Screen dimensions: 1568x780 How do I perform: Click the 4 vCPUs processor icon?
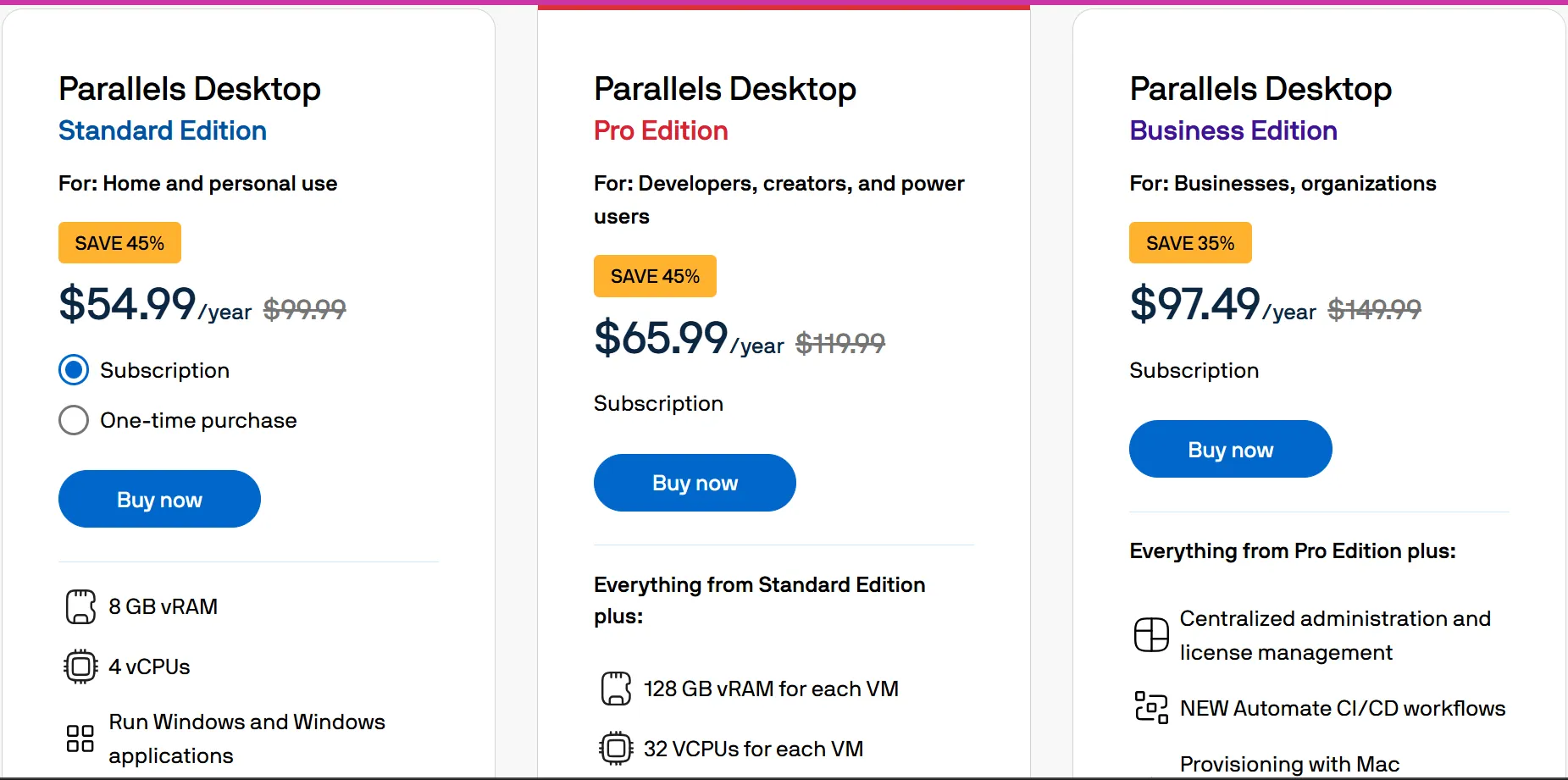[80, 667]
